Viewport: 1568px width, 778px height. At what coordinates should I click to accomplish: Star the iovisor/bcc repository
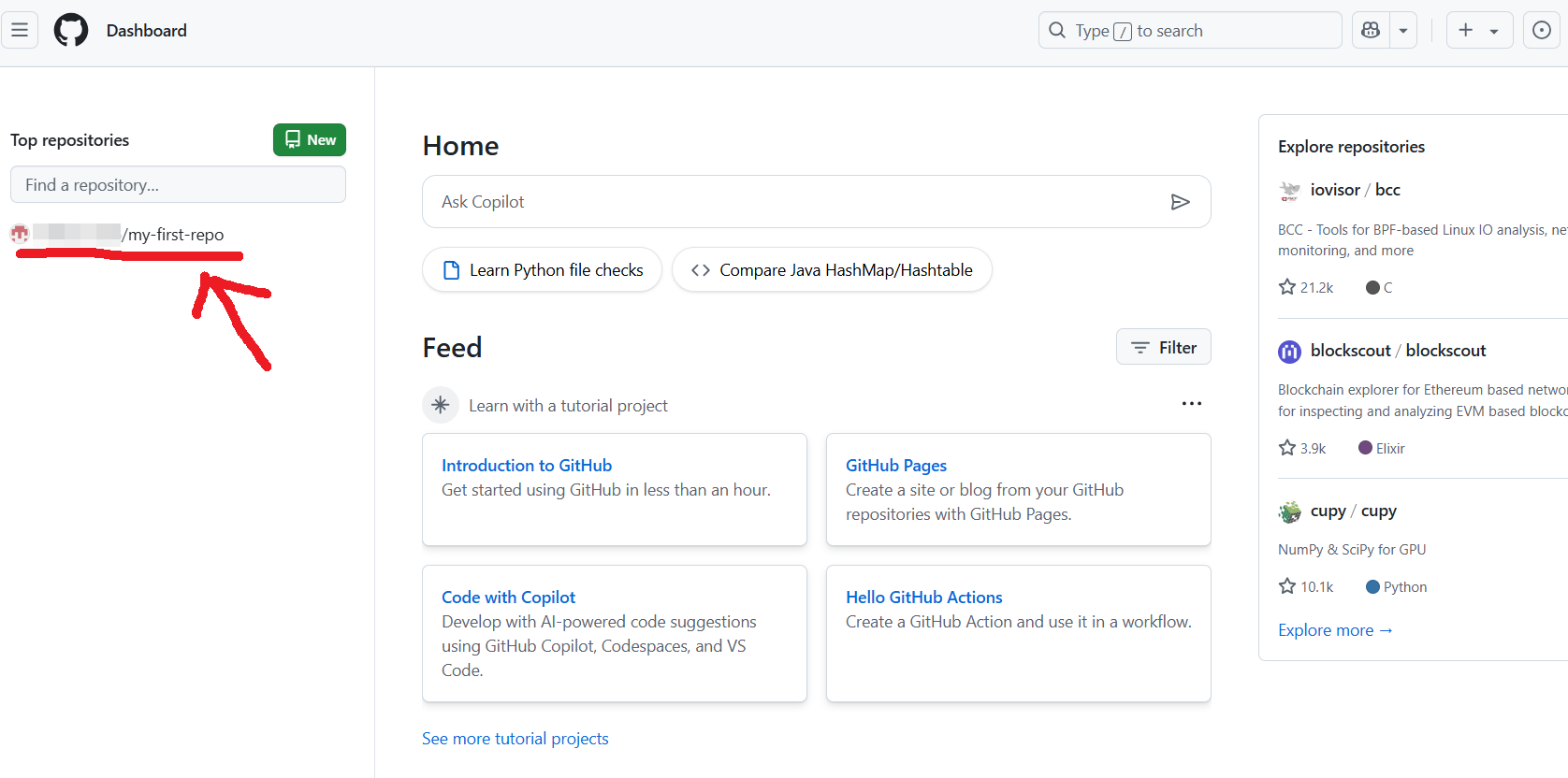point(1287,287)
